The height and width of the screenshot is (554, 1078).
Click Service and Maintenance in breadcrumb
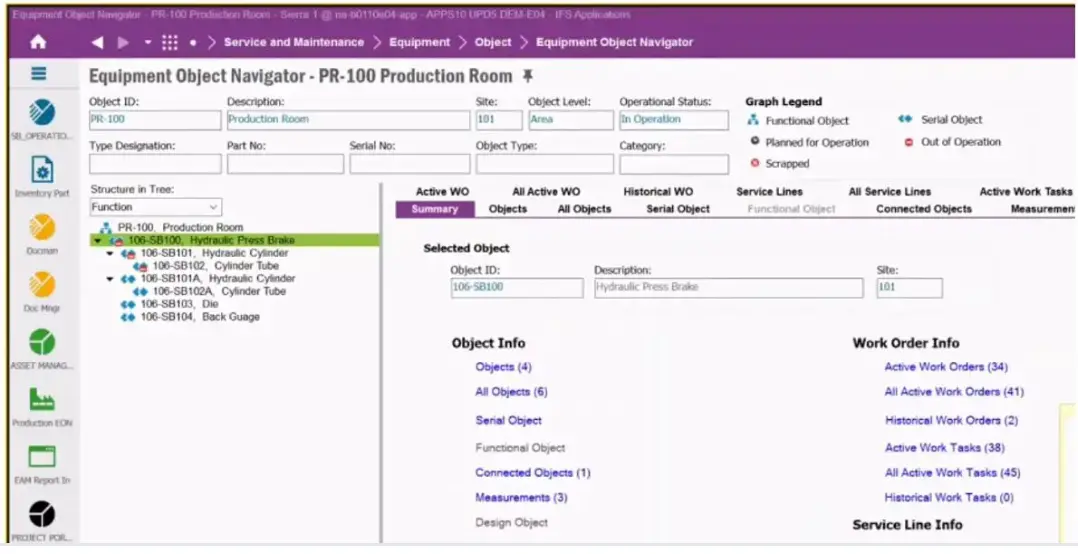point(293,42)
